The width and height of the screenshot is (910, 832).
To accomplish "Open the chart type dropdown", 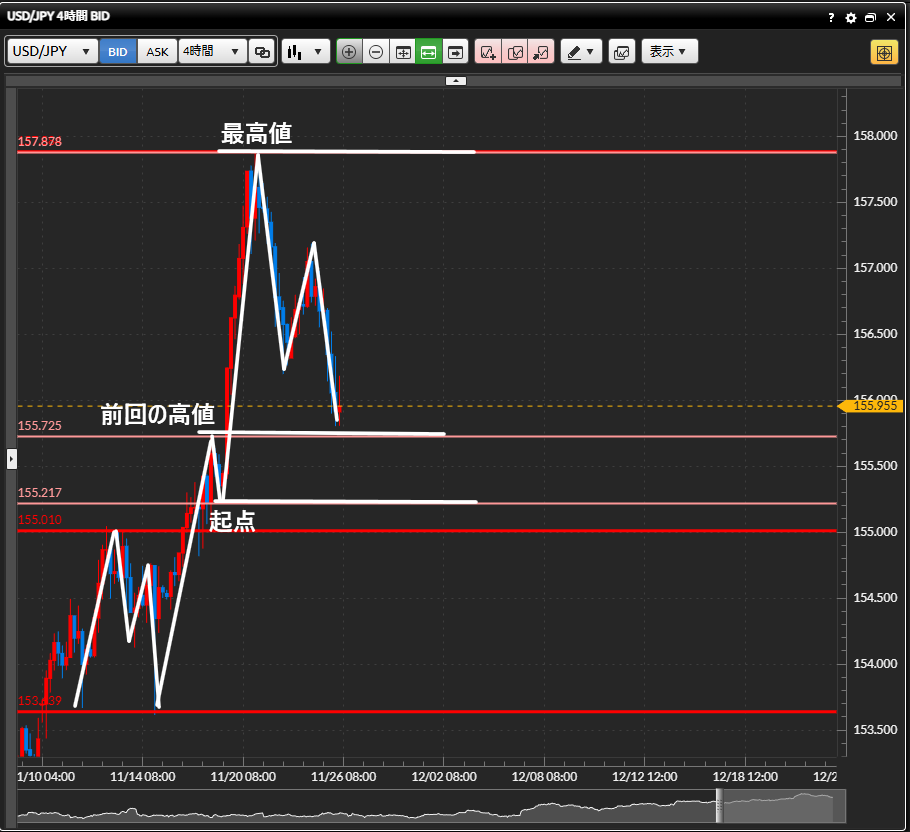I will coord(306,52).
